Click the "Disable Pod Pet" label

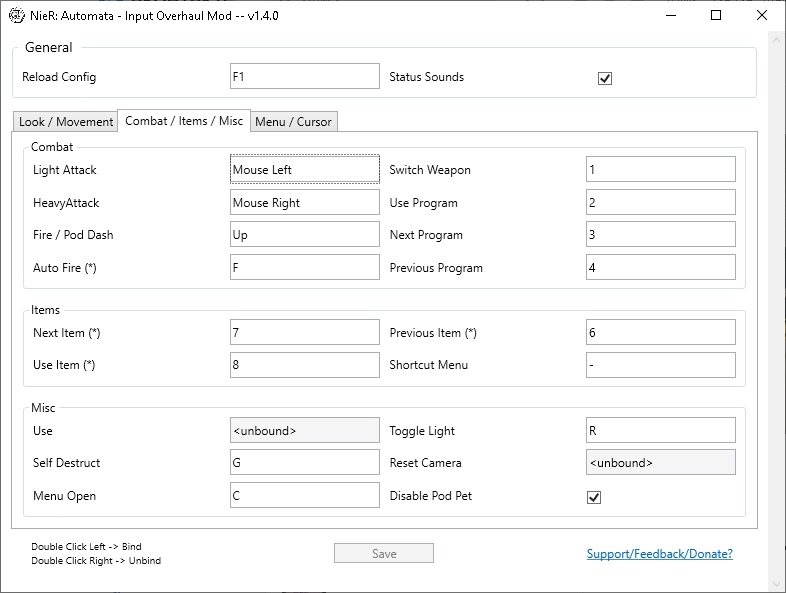tap(431, 496)
